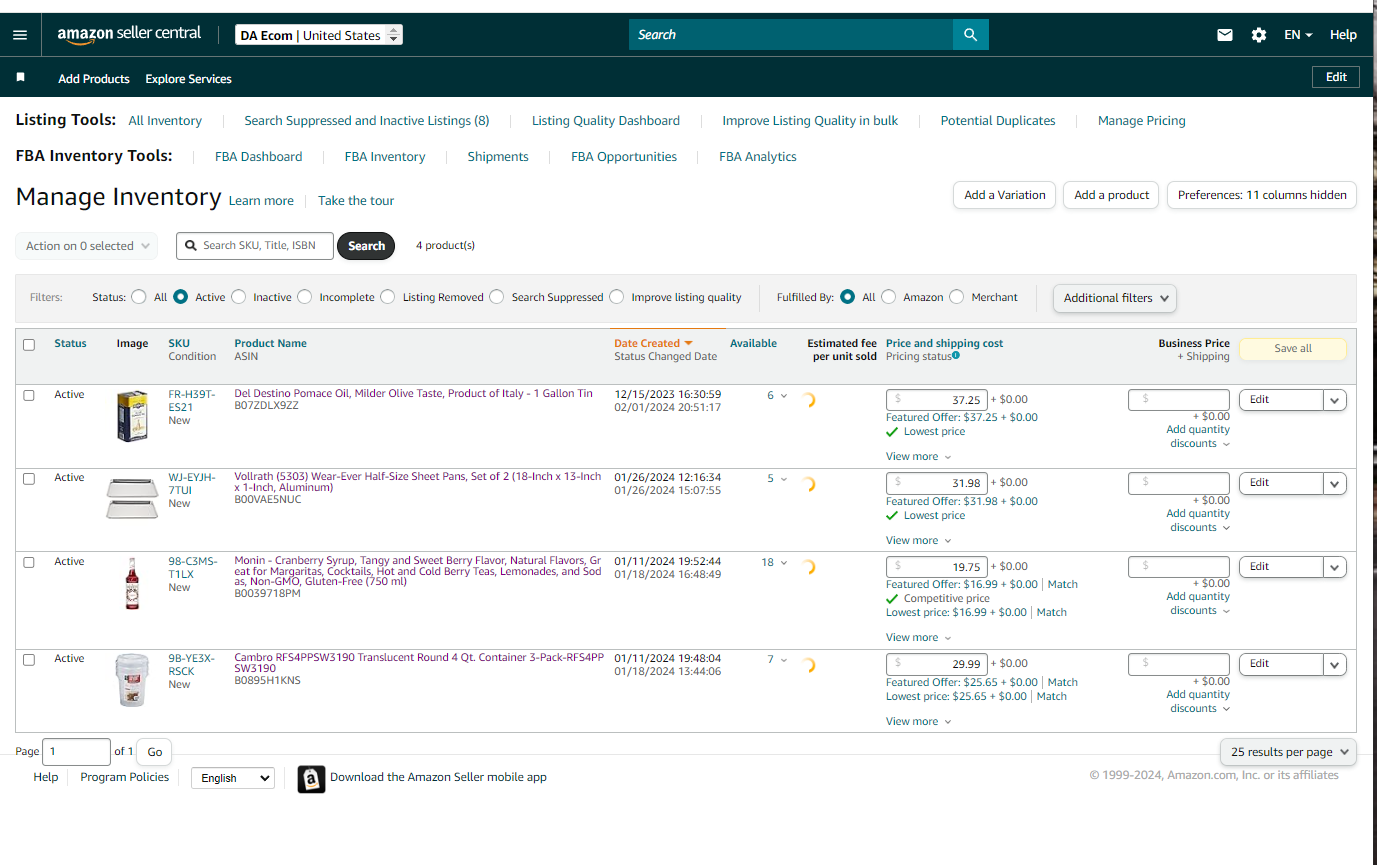1377x865 pixels.
Task: Click the page number input field
Action: [76, 752]
